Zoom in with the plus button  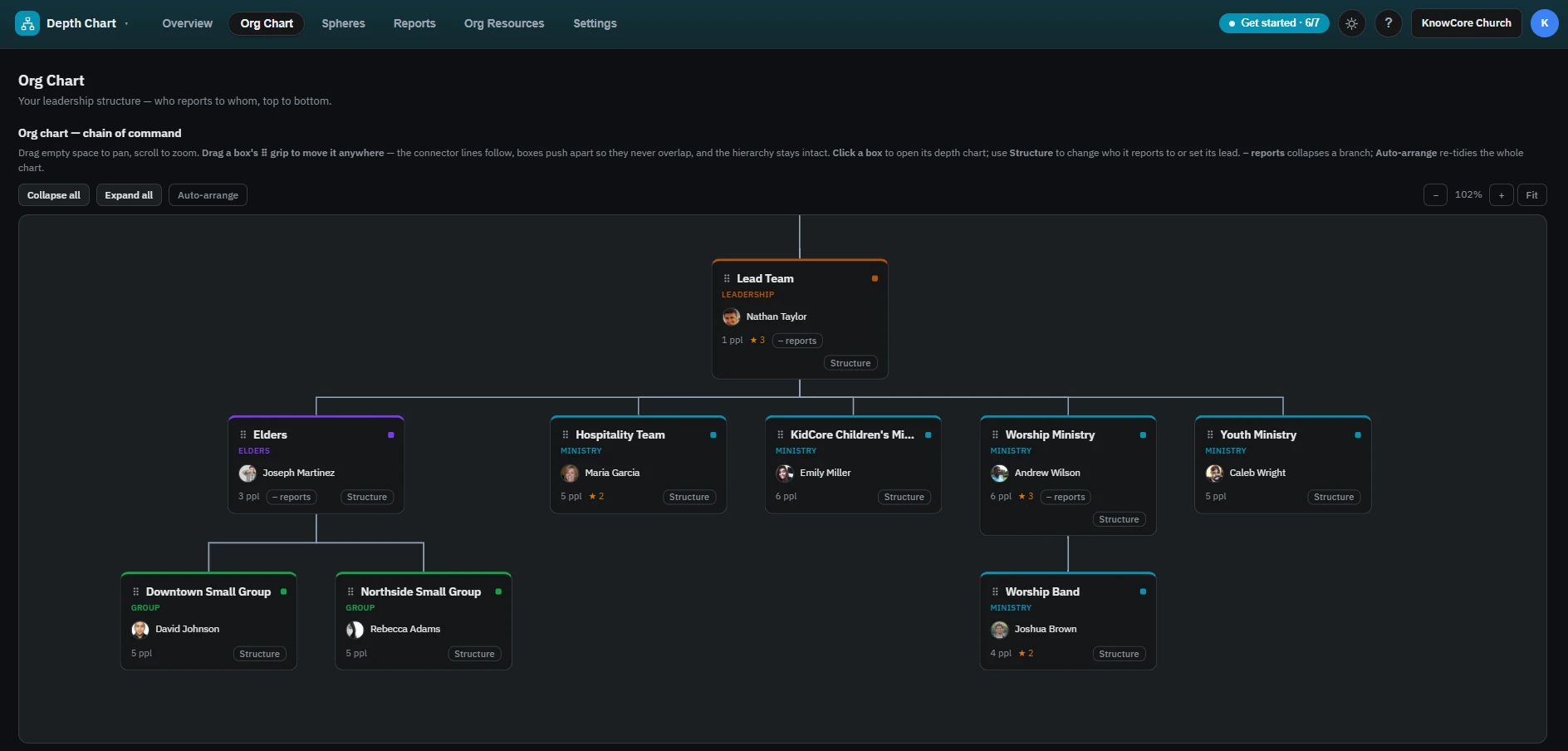coord(1501,195)
